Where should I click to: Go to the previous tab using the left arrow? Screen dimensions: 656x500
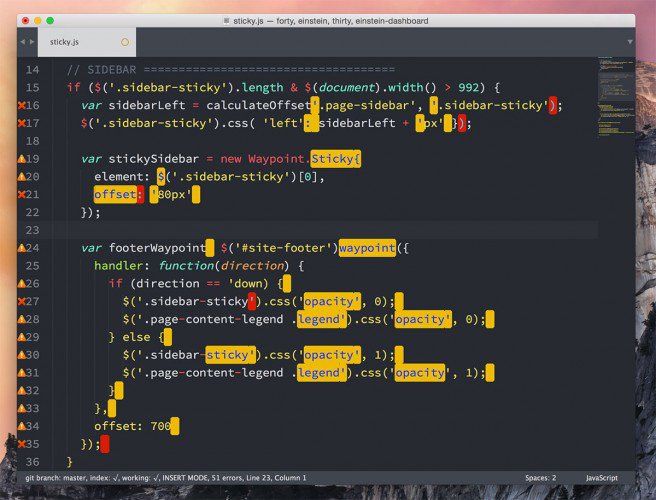point(23,42)
